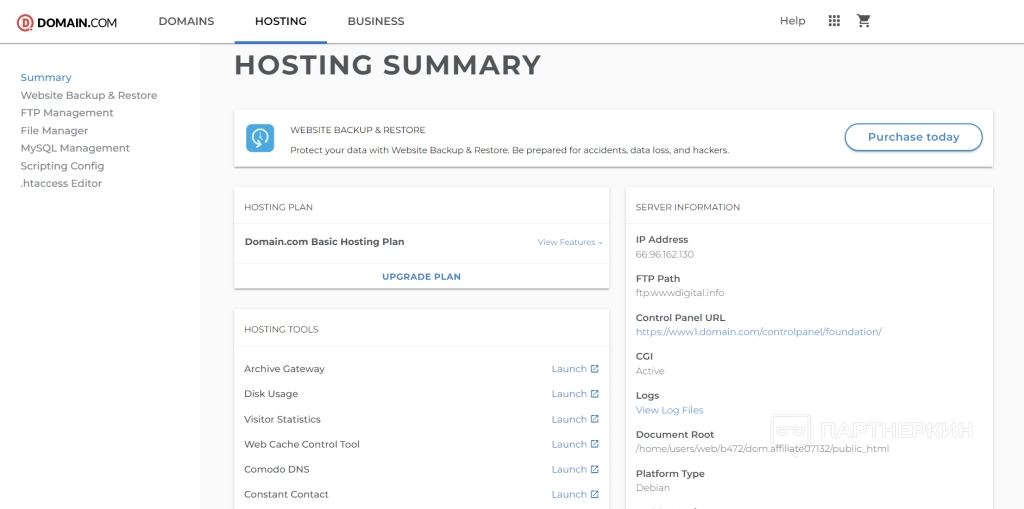The height and width of the screenshot is (509, 1024).
Task: Go to FTP Management in sidebar
Action: click(x=67, y=113)
